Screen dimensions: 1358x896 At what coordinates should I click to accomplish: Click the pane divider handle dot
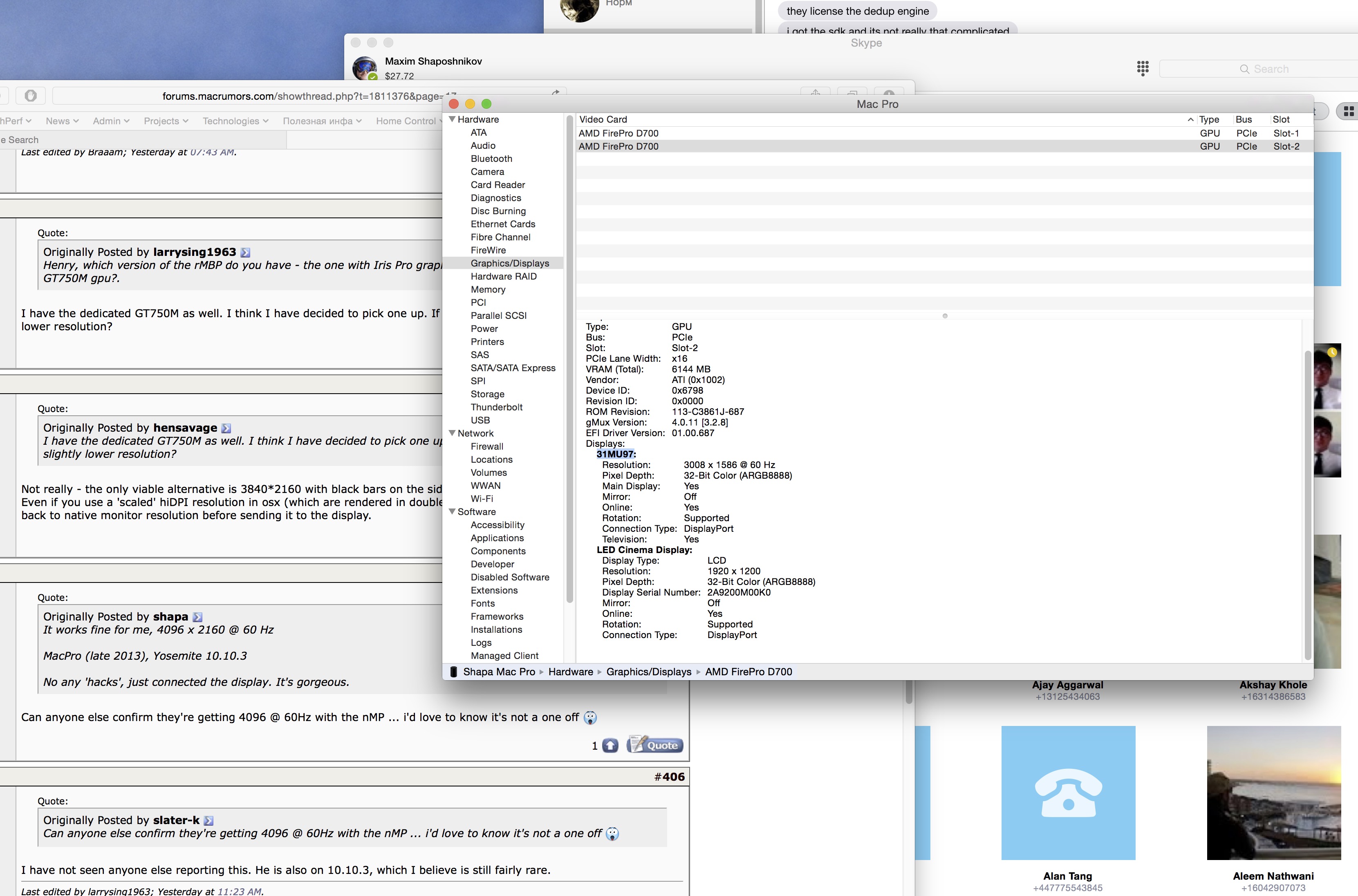945,316
